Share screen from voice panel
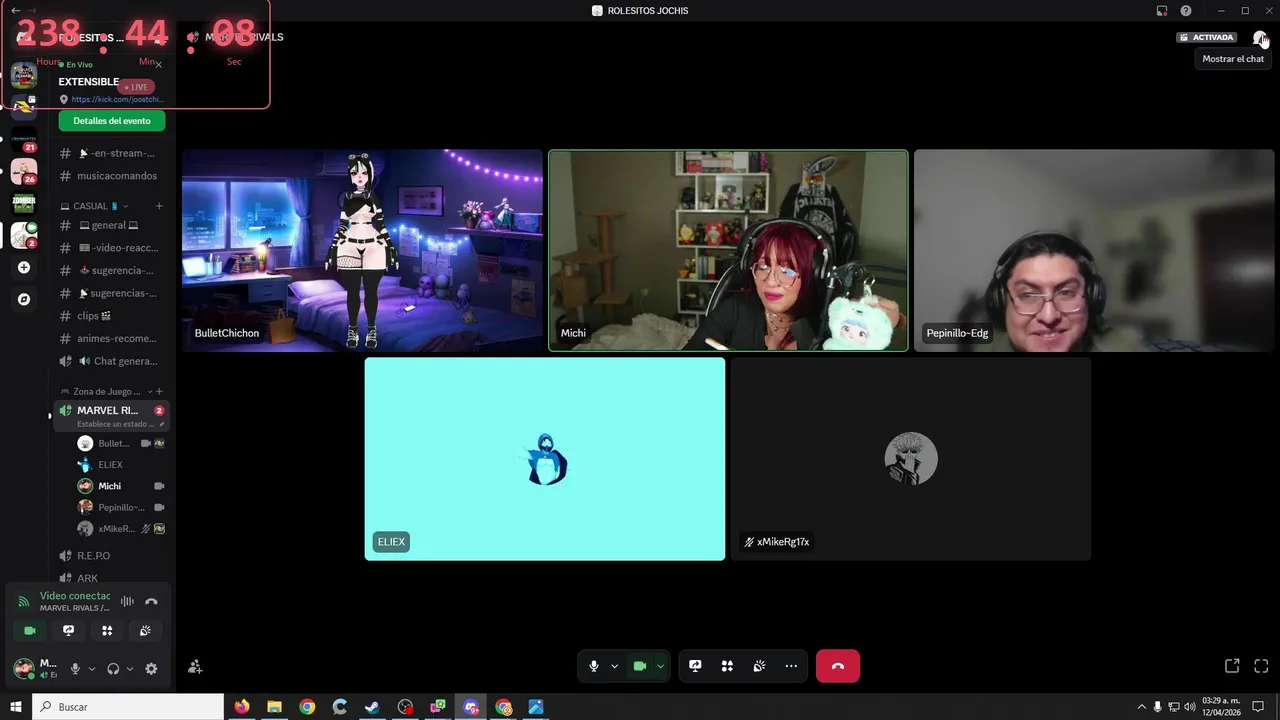 (68, 630)
